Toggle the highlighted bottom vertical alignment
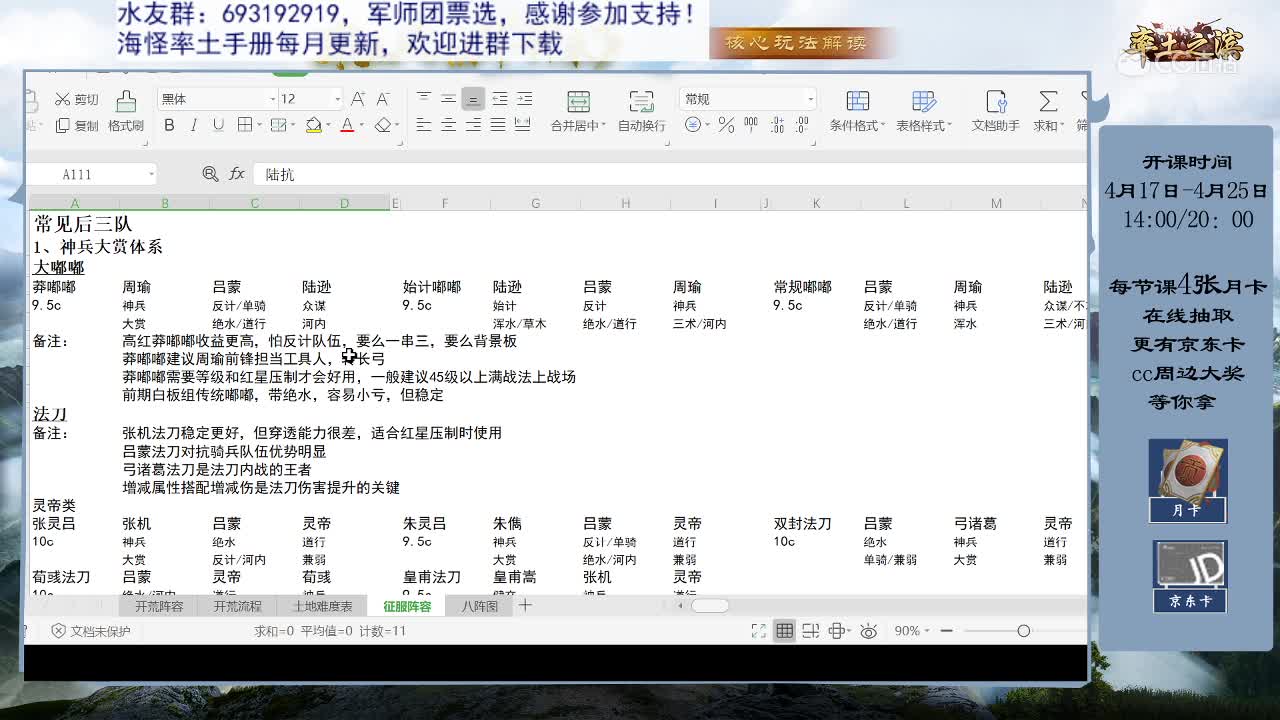Viewport: 1280px width, 720px height. pyautogui.click(x=473, y=99)
